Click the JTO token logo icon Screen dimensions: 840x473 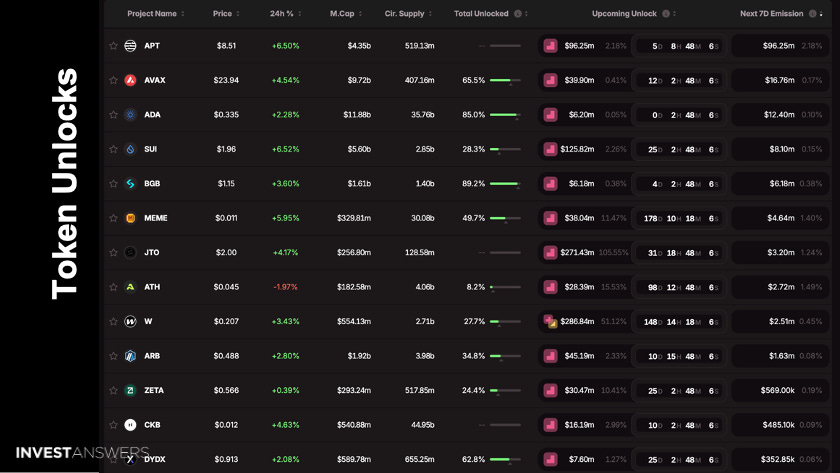(130, 252)
